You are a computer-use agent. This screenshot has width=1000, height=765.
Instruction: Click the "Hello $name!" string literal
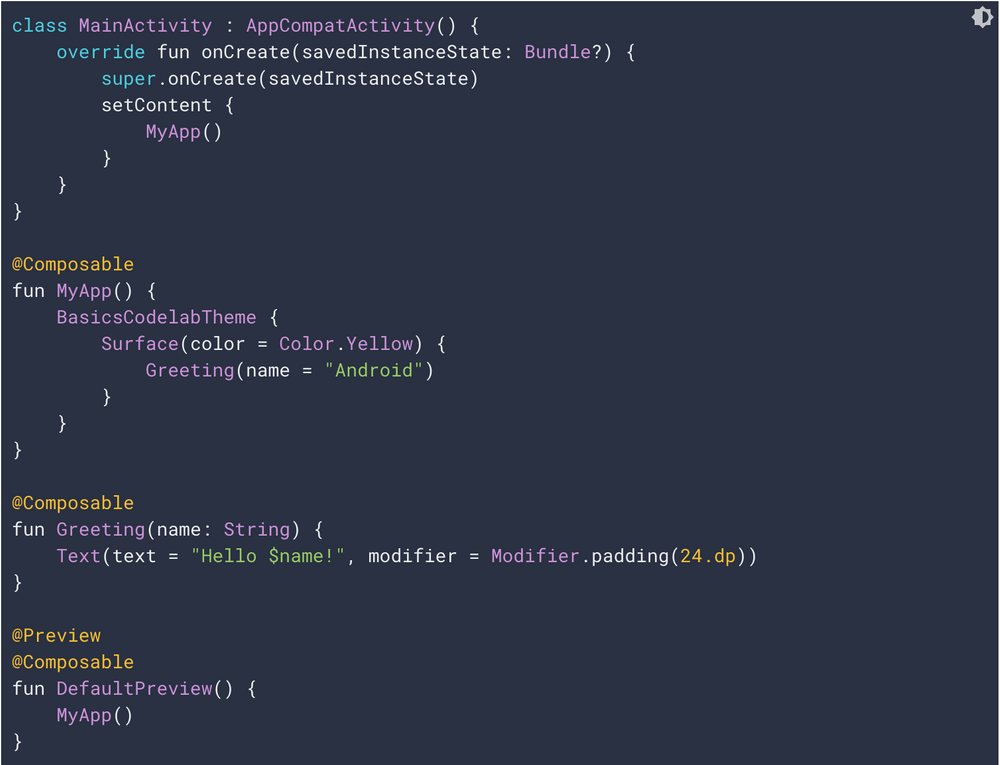click(268, 557)
